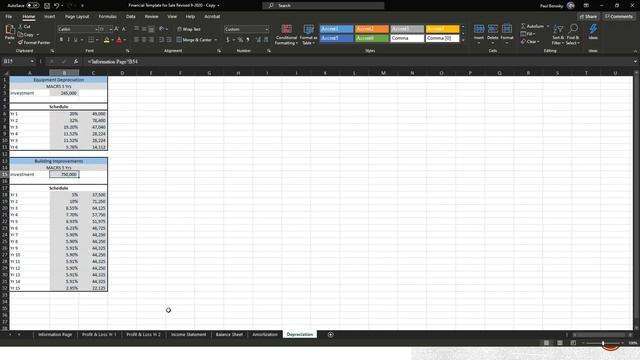Screen dimensions: 640x360
Task: Copy the selected cell
Action: pos(26,35)
